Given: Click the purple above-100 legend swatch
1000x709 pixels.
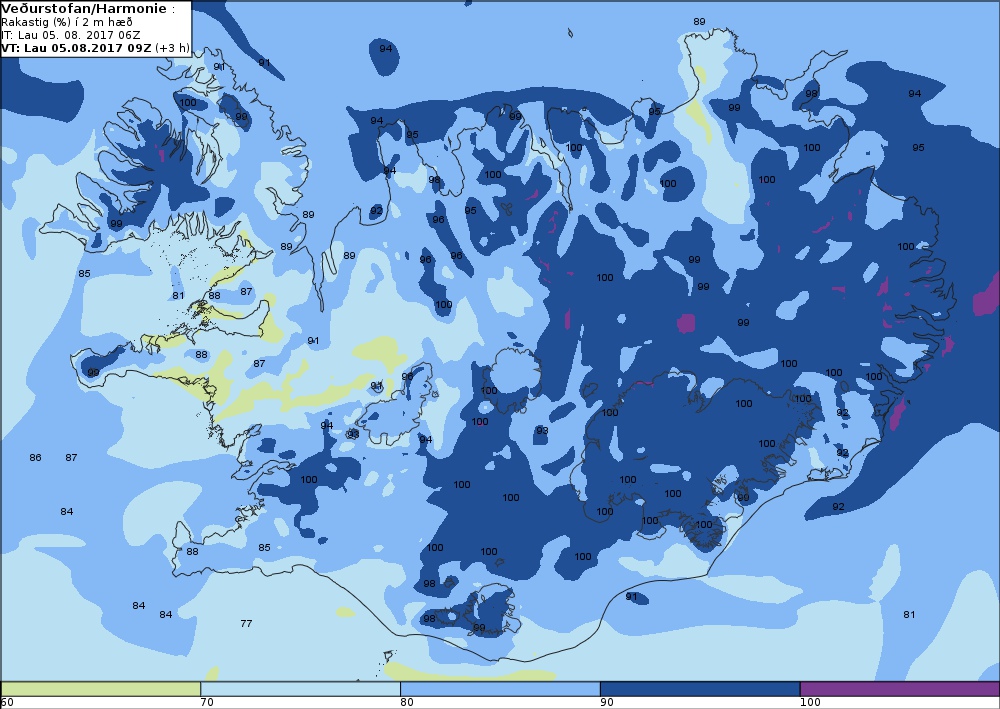Looking at the screenshot, I should [x=899, y=689].
